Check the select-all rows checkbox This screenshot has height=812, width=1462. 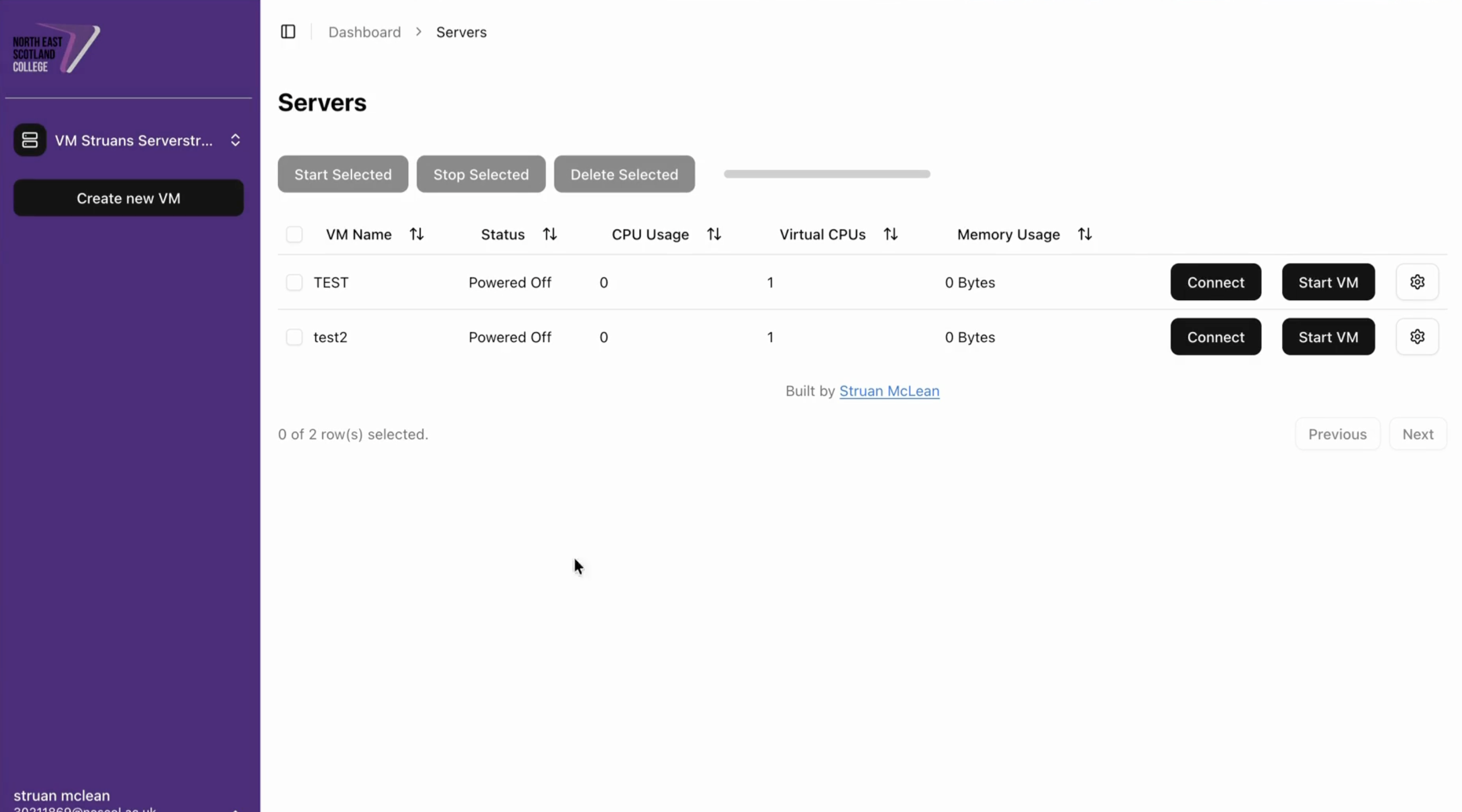[x=294, y=234]
